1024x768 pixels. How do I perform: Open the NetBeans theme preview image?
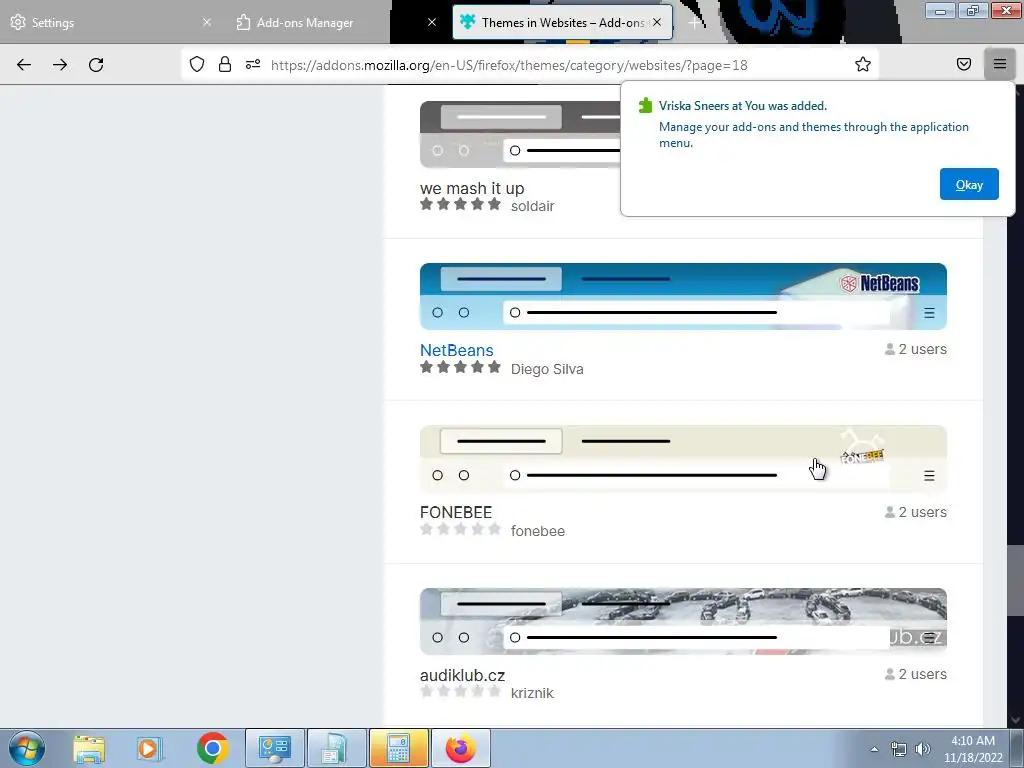click(683, 296)
